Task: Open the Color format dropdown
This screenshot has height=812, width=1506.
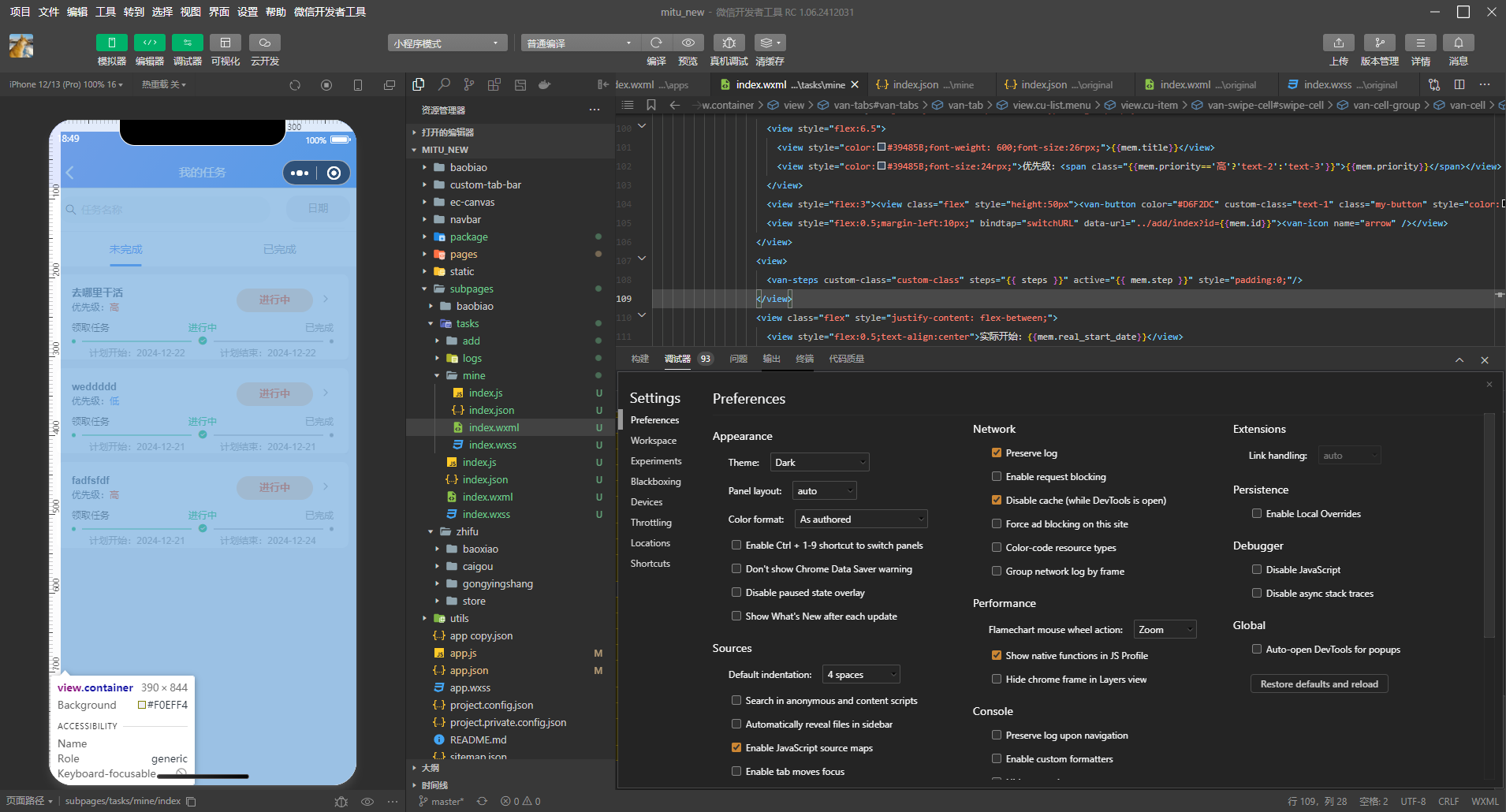Action: 861,520
